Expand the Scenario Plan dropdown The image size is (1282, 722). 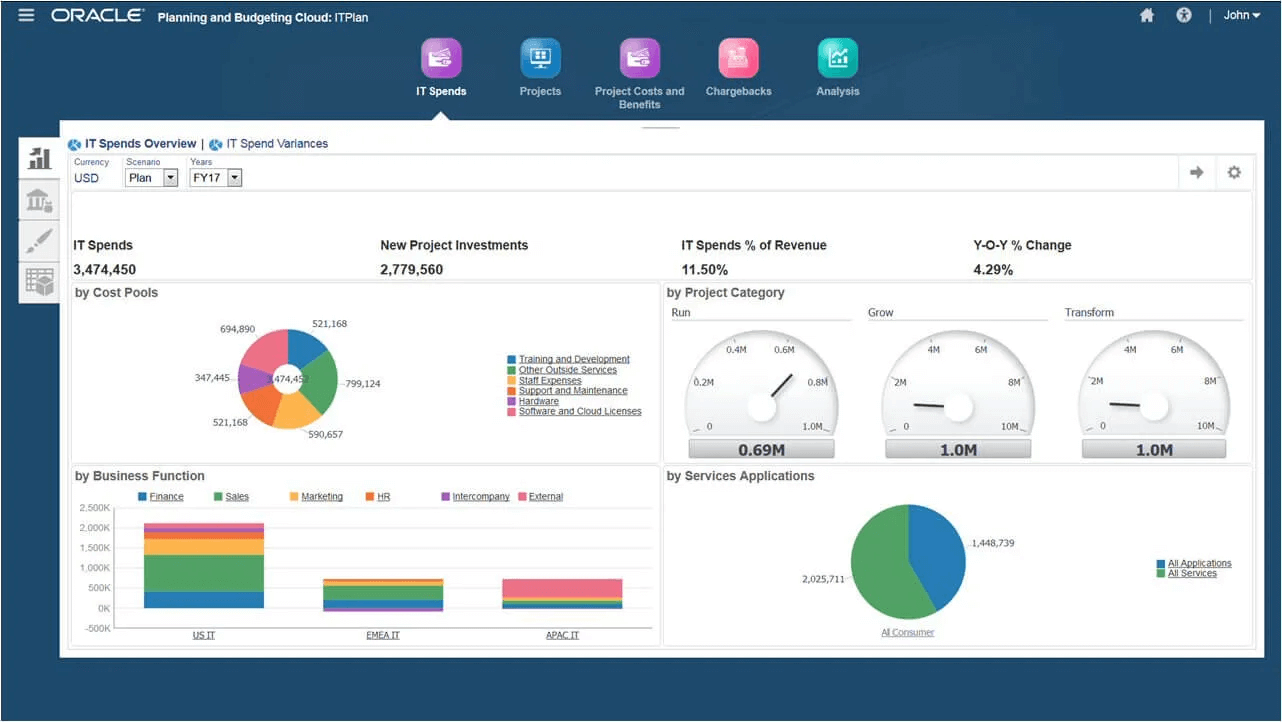[171, 177]
